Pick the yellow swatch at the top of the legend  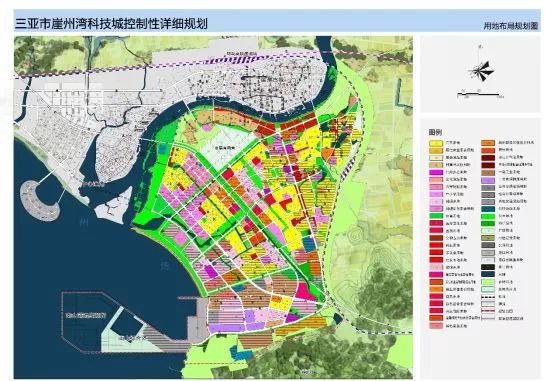coord(436,143)
